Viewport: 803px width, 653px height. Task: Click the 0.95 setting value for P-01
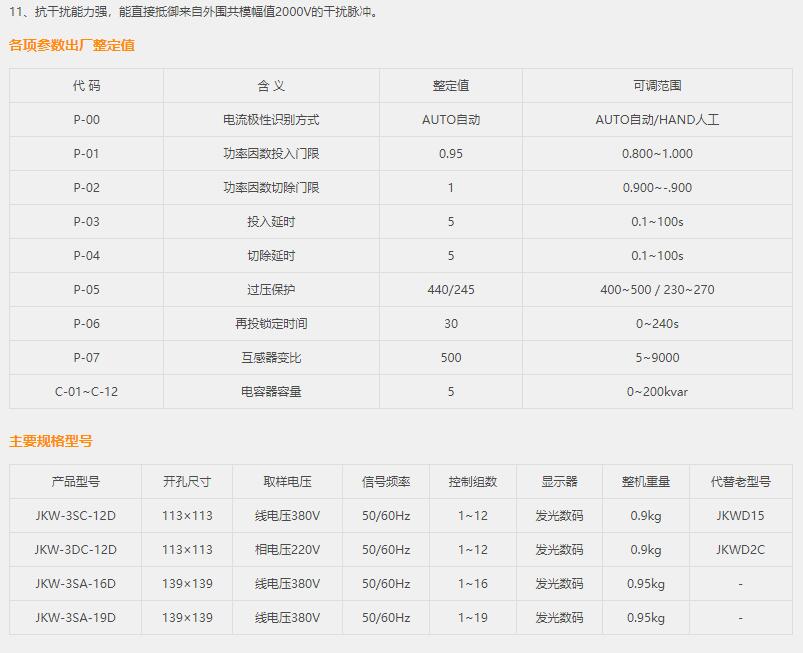451,154
